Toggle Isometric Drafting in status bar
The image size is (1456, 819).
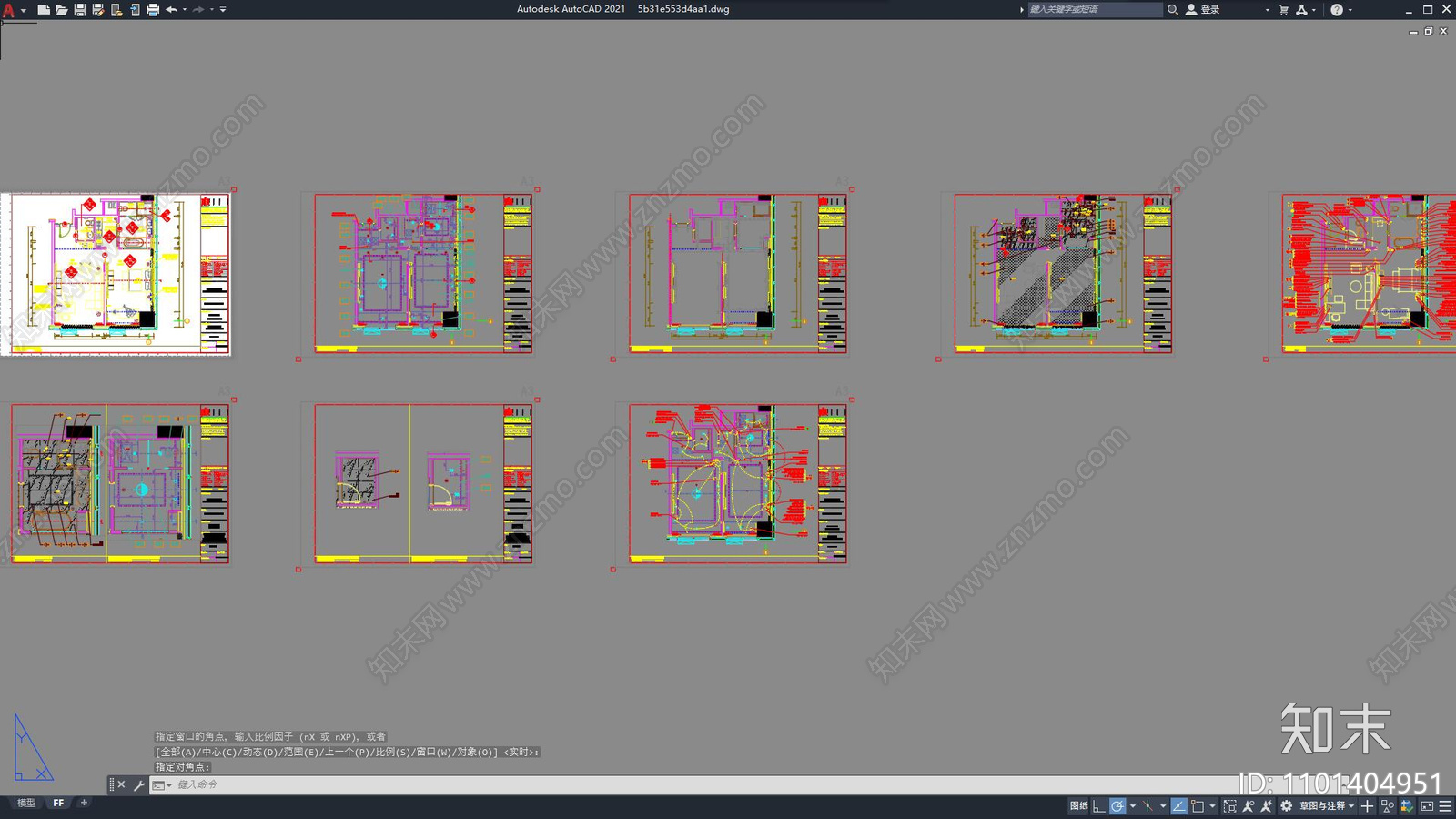(1148, 805)
